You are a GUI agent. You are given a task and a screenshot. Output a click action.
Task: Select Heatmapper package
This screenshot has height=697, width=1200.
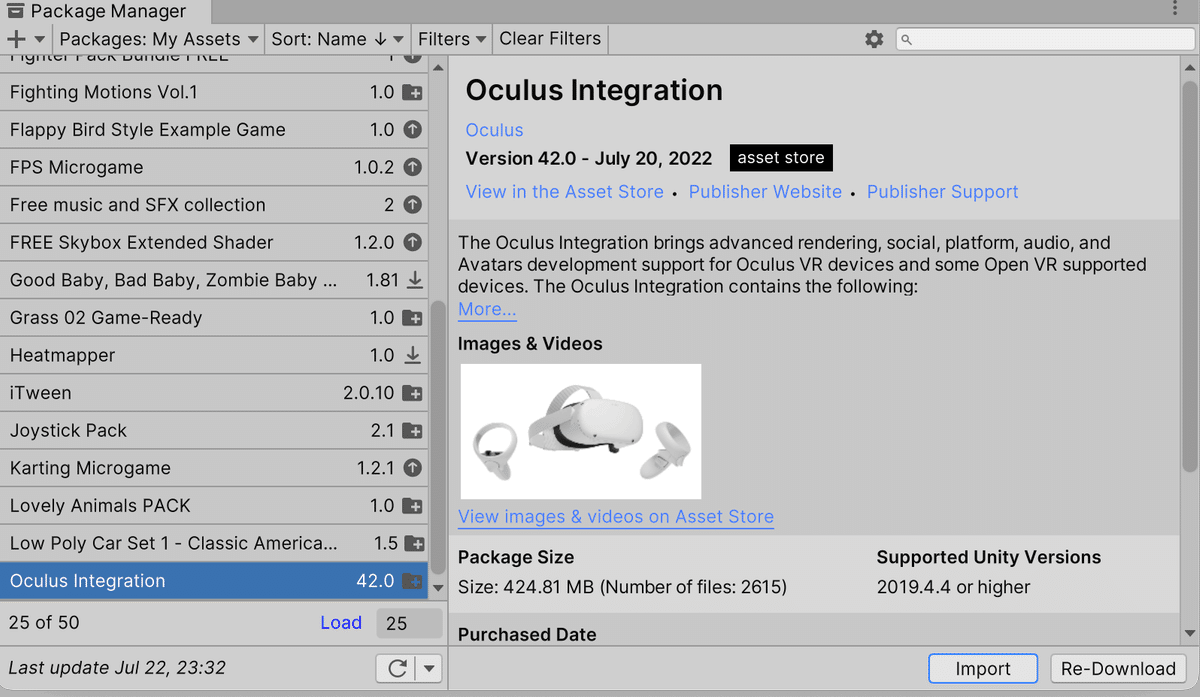click(214, 355)
